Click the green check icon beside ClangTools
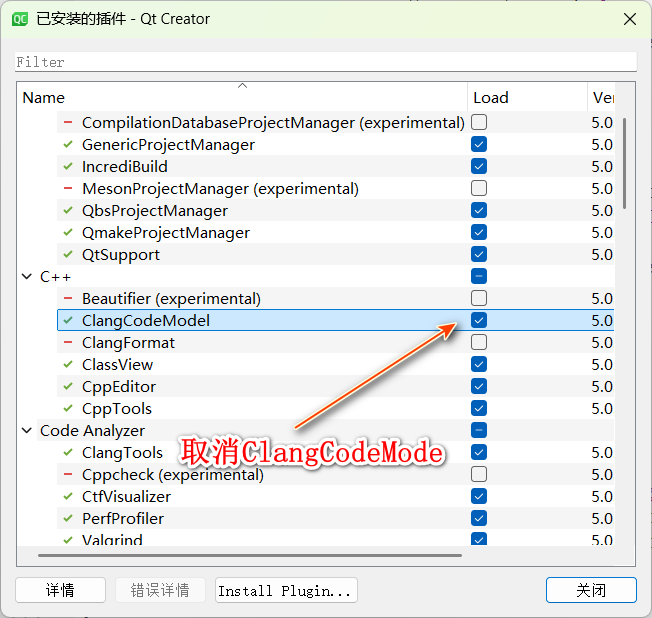The height and width of the screenshot is (618, 652). point(68,452)
